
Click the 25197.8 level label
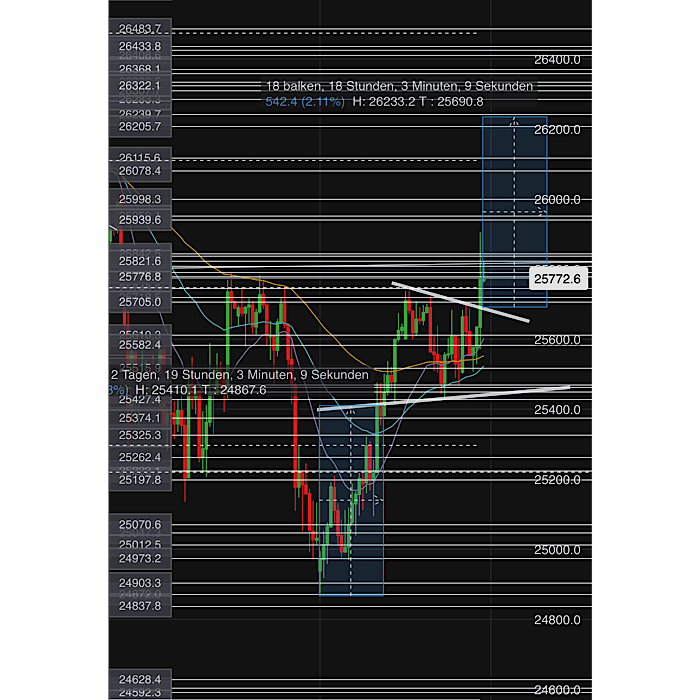140,480
